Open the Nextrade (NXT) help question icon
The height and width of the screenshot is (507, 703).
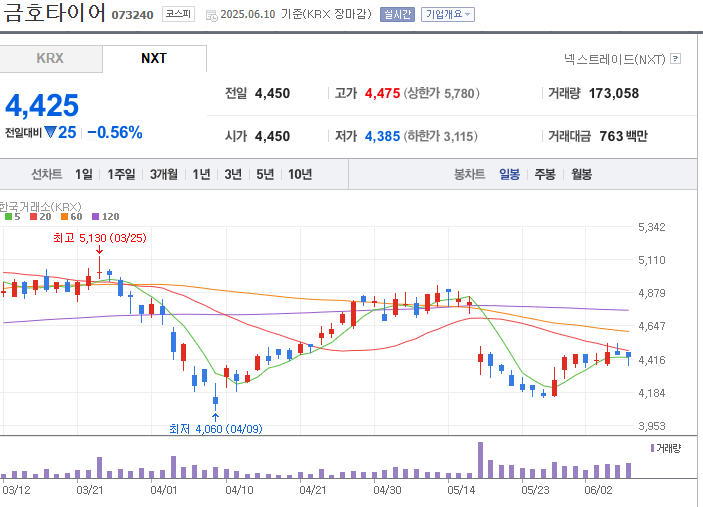click(675, 59)
